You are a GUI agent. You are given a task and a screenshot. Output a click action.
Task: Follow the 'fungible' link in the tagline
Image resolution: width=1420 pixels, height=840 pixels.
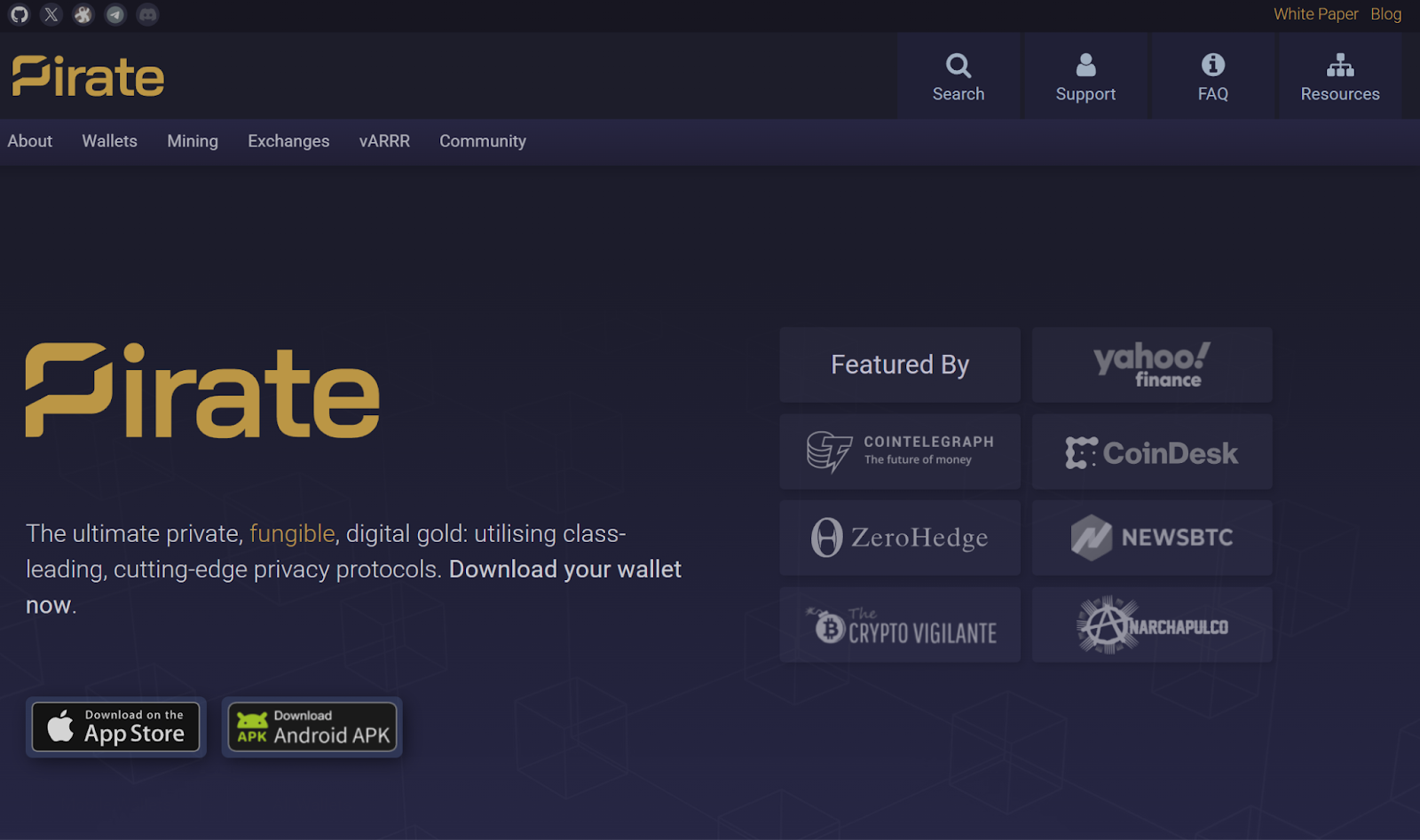tap(292, 533)
